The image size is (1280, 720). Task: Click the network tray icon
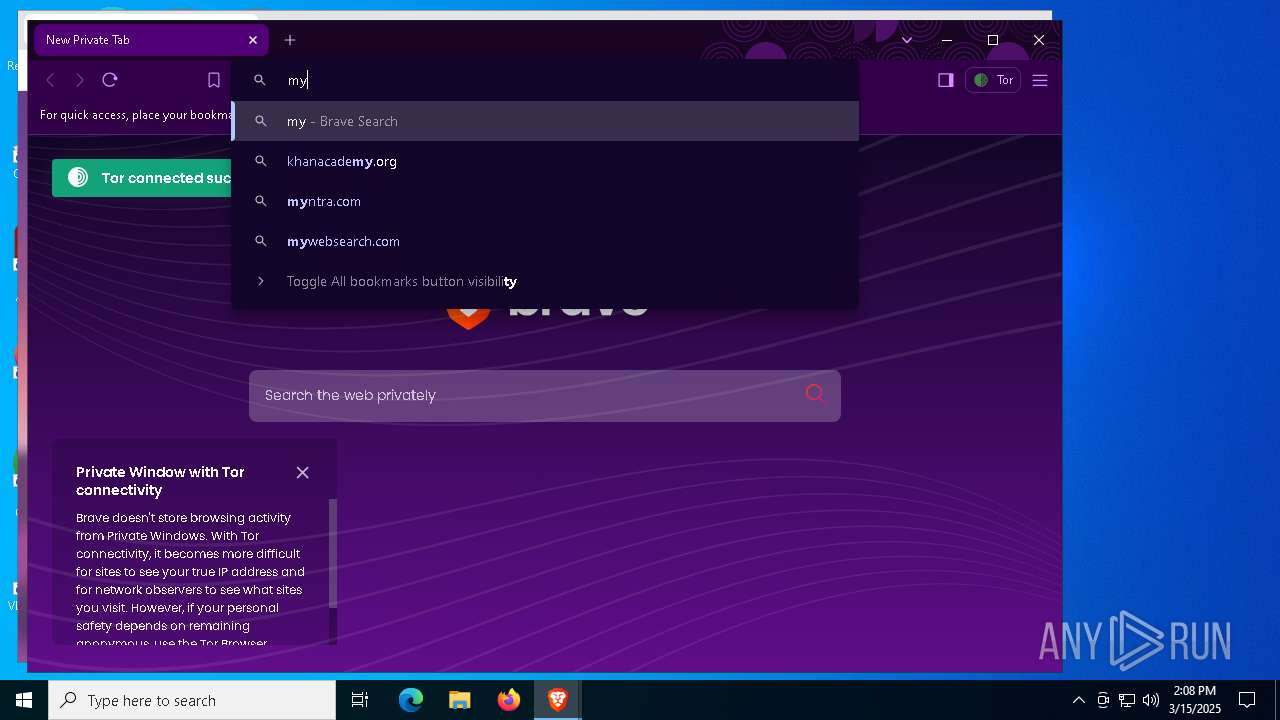(x=1127, y=700)
